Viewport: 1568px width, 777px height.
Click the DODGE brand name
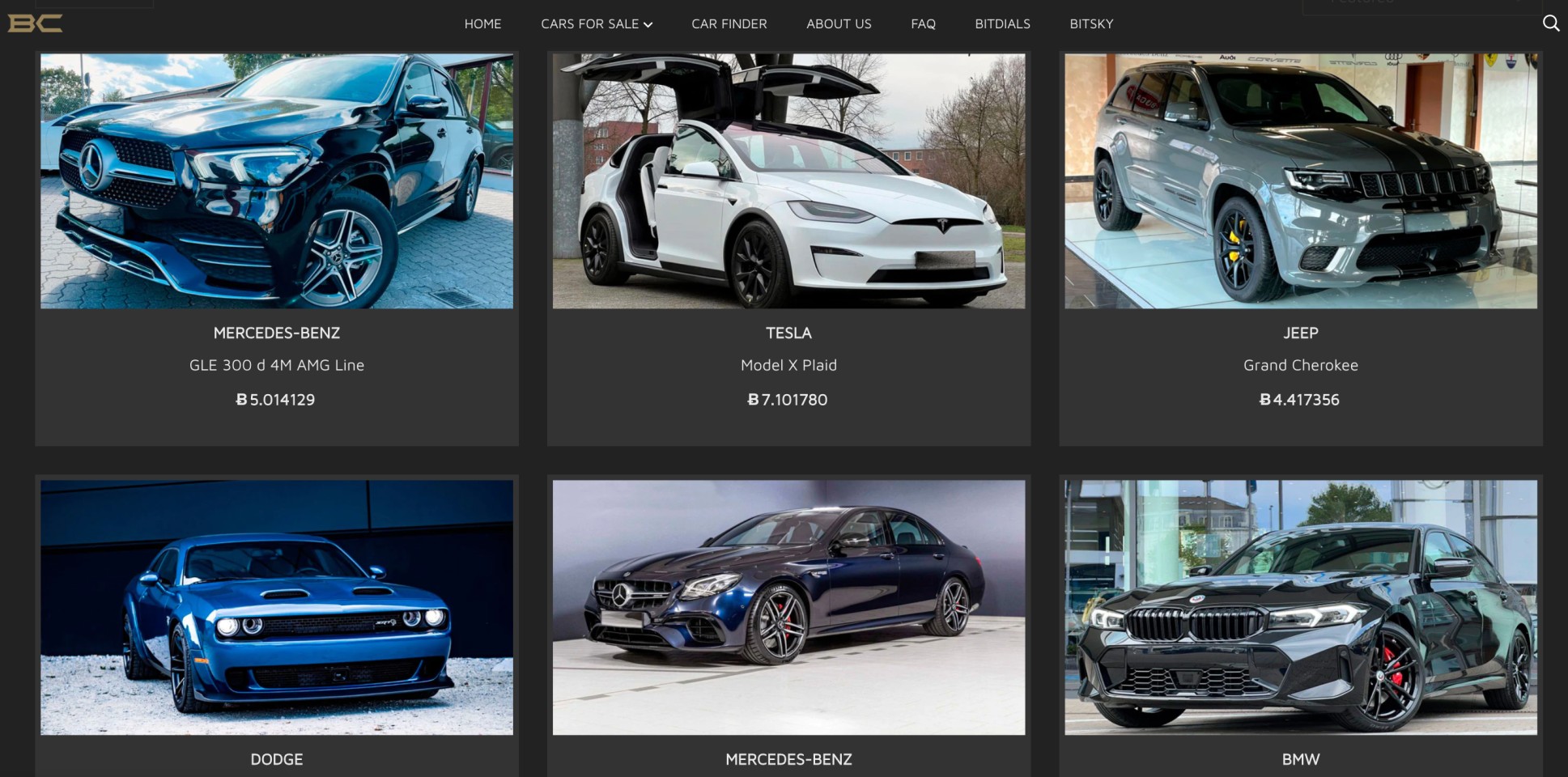pos(277,759)
